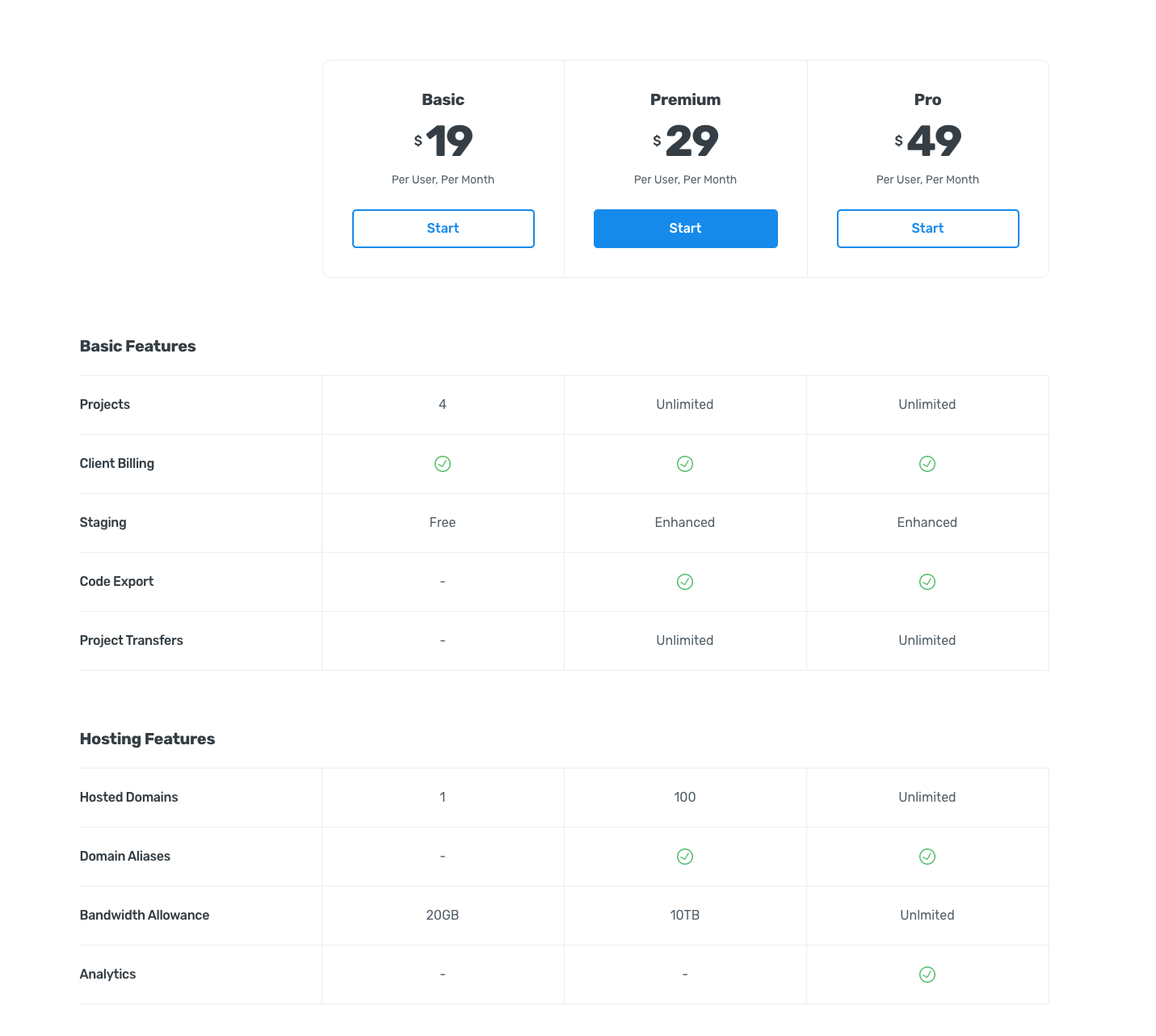Click the Domain Aliases checkmark under Pro
1156x1036 pixels.
tap(927, 856)
